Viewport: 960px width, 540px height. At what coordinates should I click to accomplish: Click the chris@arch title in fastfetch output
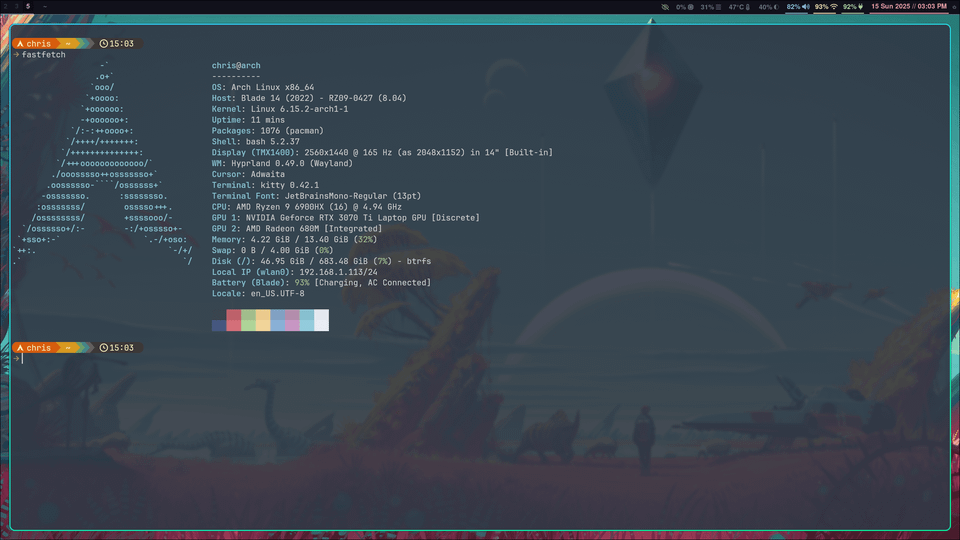[236, 66]
